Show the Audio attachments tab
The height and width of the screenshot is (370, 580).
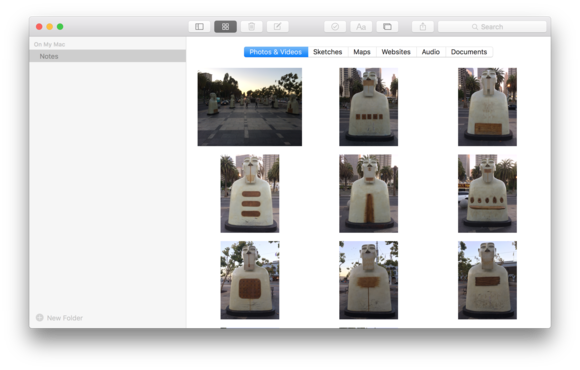pos(431,52)
